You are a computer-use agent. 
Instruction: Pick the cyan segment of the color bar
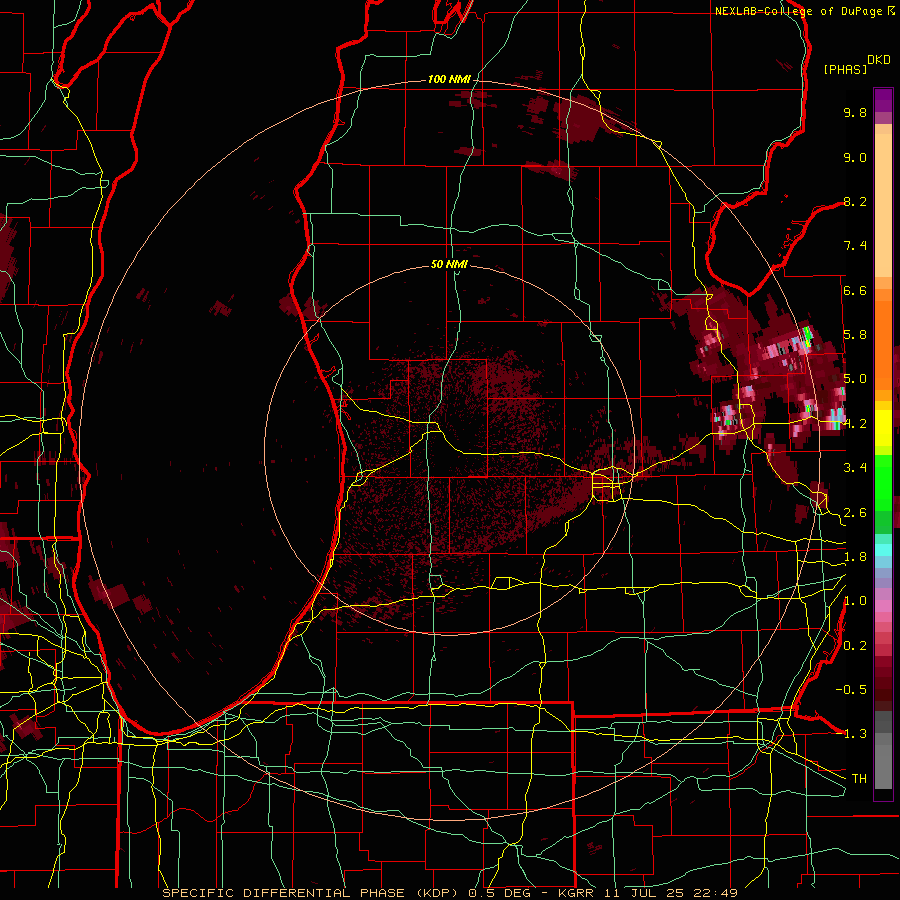(883, 550)
